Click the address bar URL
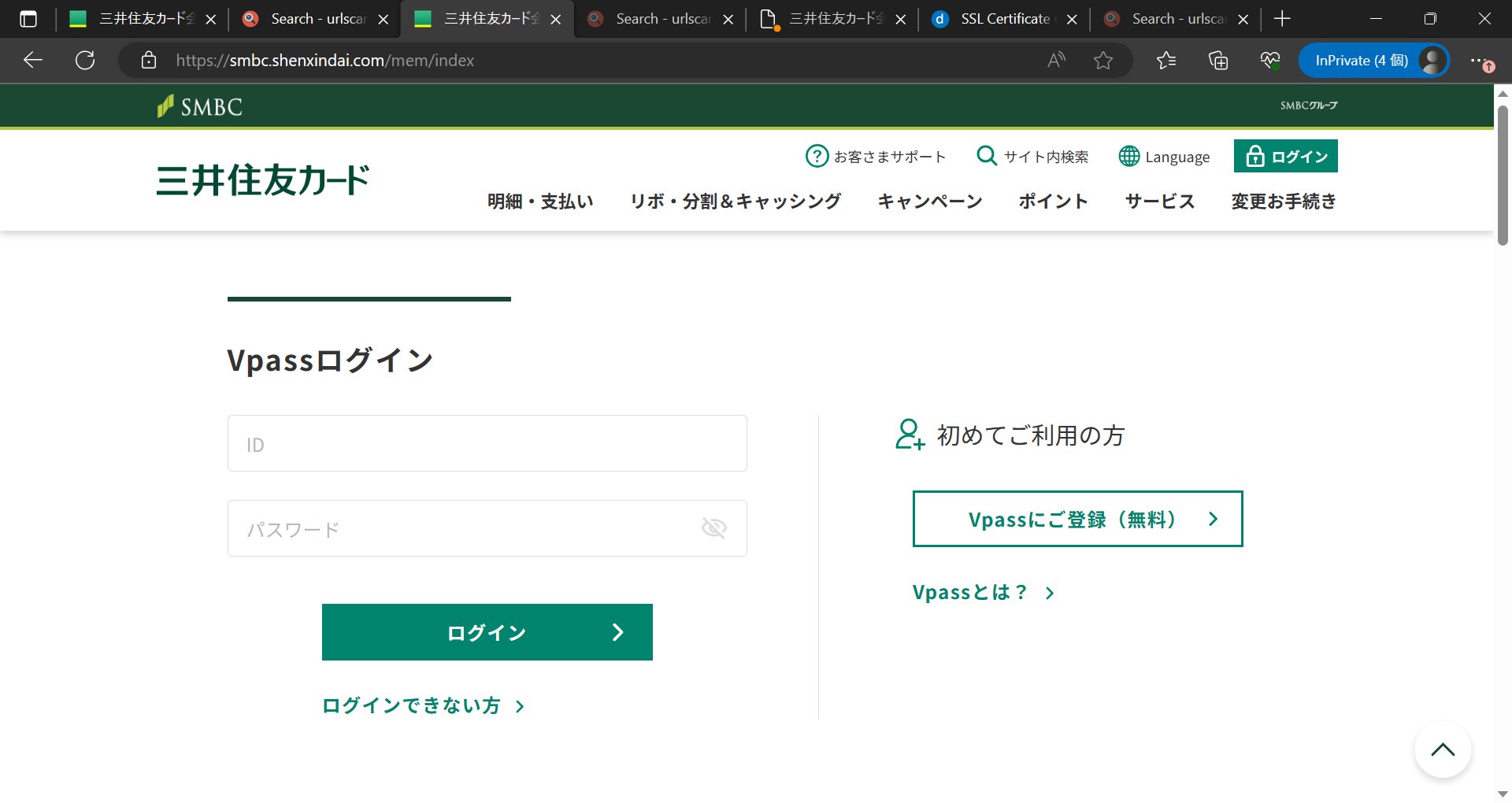Image resolution: width=1512 pixels, height=803 pixels. (324, 60)
